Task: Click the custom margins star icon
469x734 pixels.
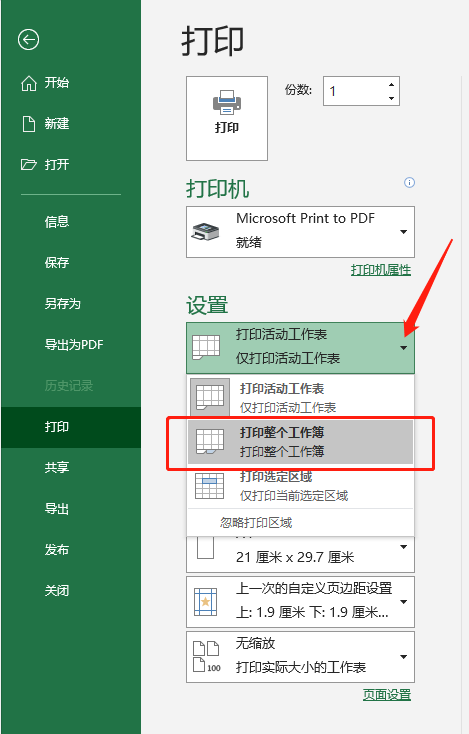Action: [x=205, y=602]
